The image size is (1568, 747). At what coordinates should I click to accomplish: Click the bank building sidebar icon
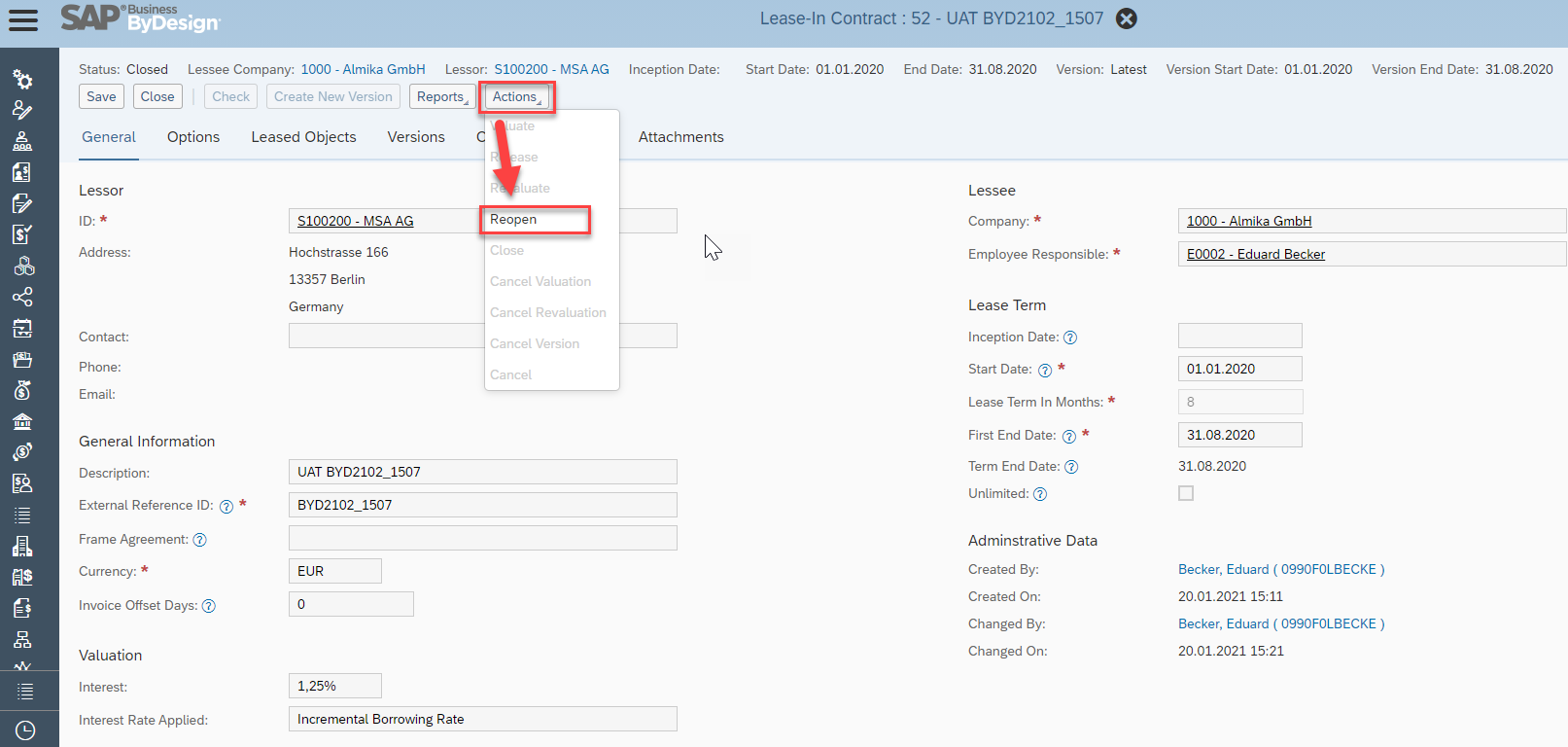(x=22, y=421)
